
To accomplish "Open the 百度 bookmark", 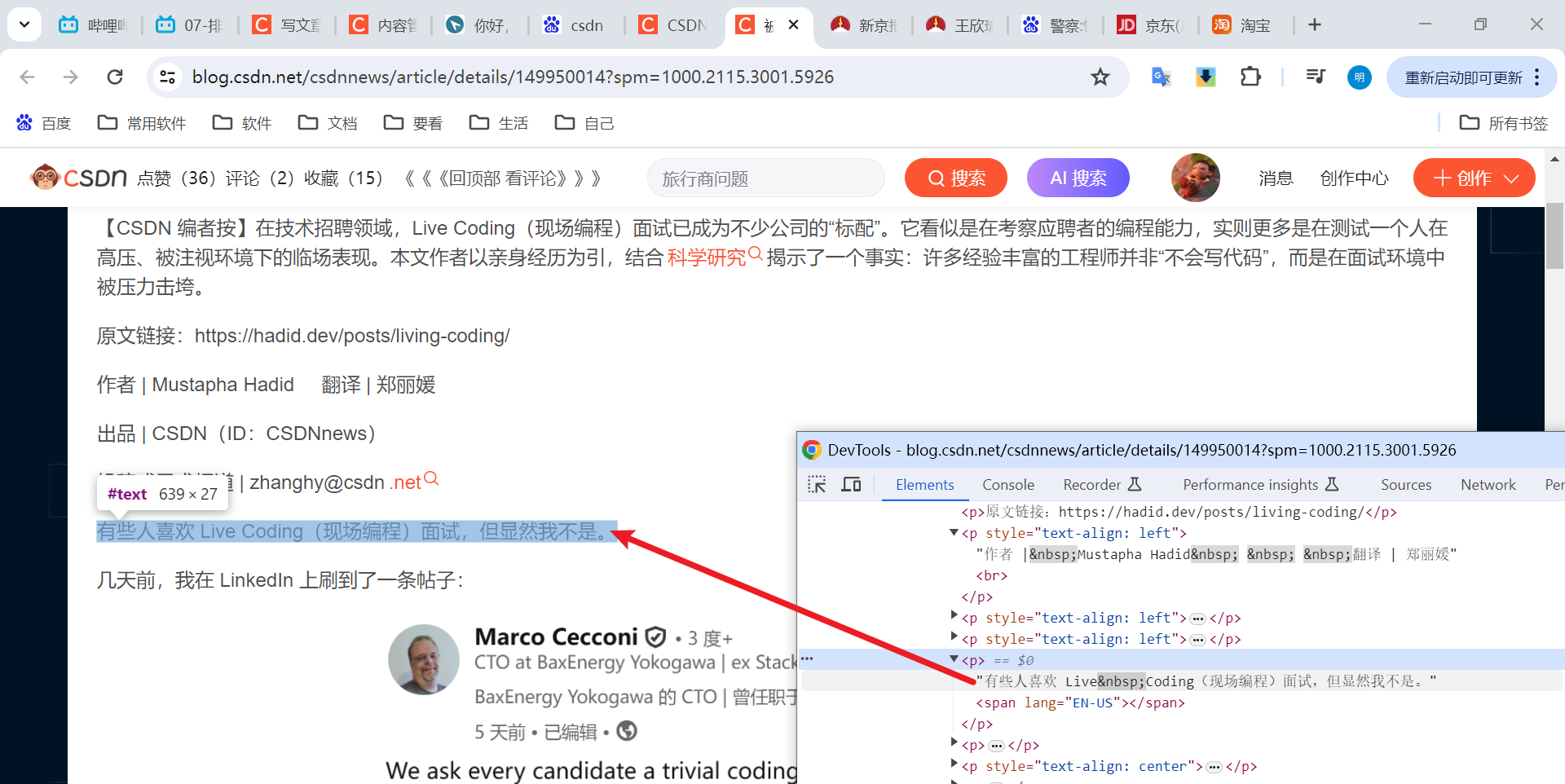I will [x=44, y=123].
